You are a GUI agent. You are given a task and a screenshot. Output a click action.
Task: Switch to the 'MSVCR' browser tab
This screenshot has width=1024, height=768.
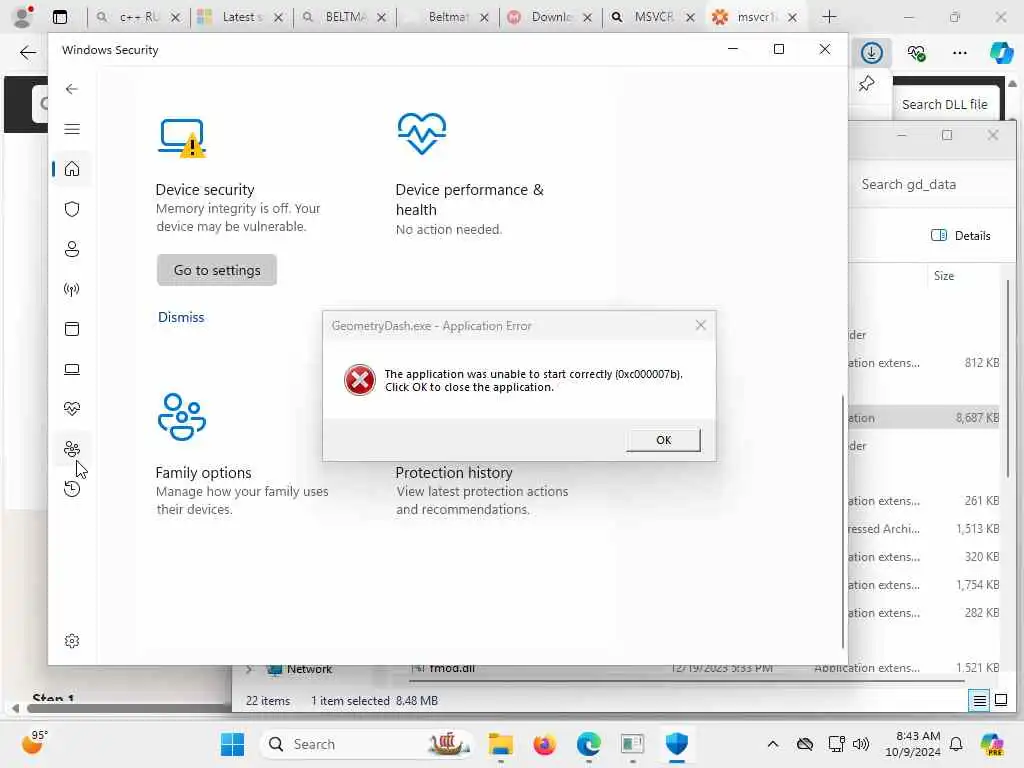tap(652, 17)
